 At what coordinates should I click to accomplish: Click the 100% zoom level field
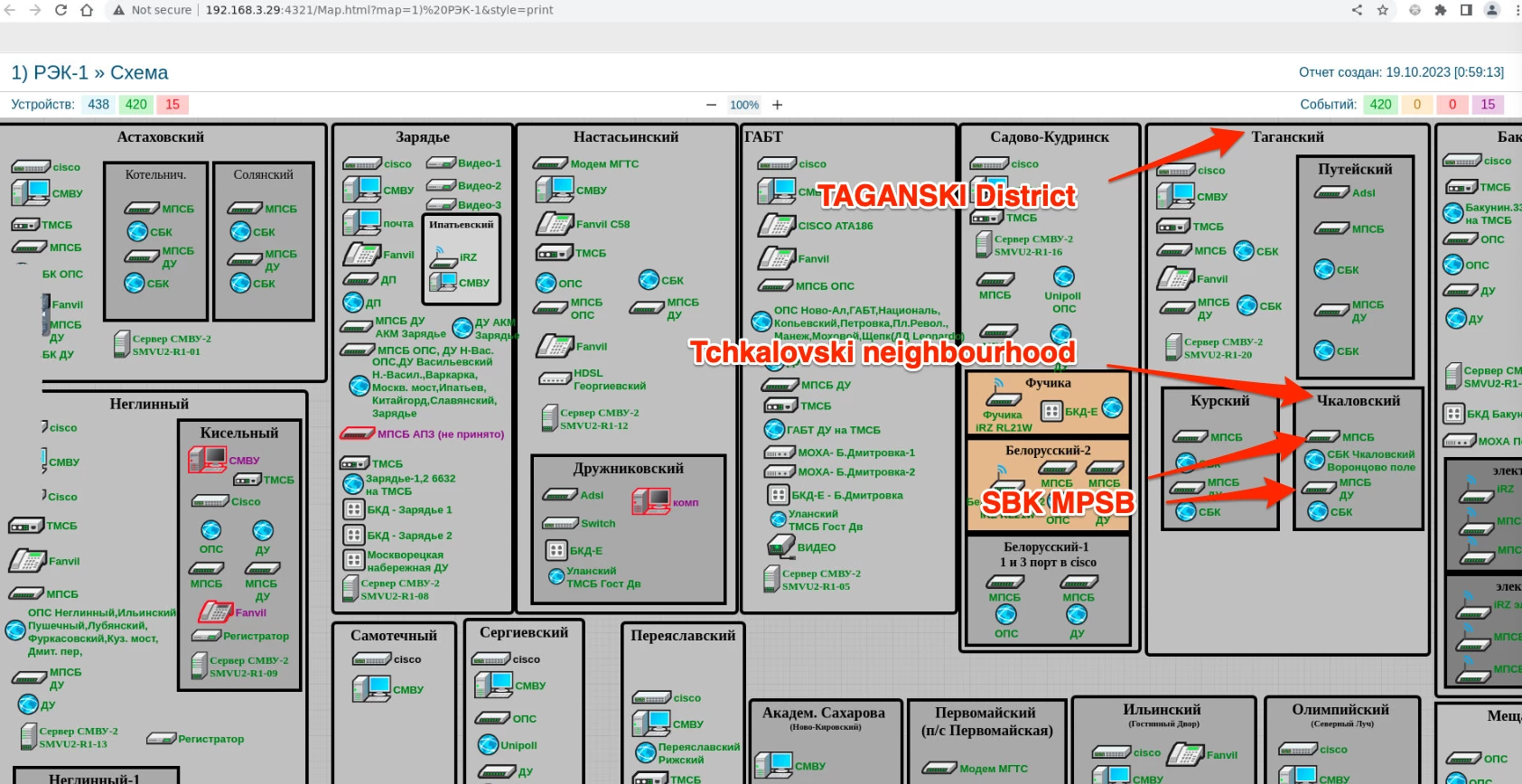[x=744, y=105]
